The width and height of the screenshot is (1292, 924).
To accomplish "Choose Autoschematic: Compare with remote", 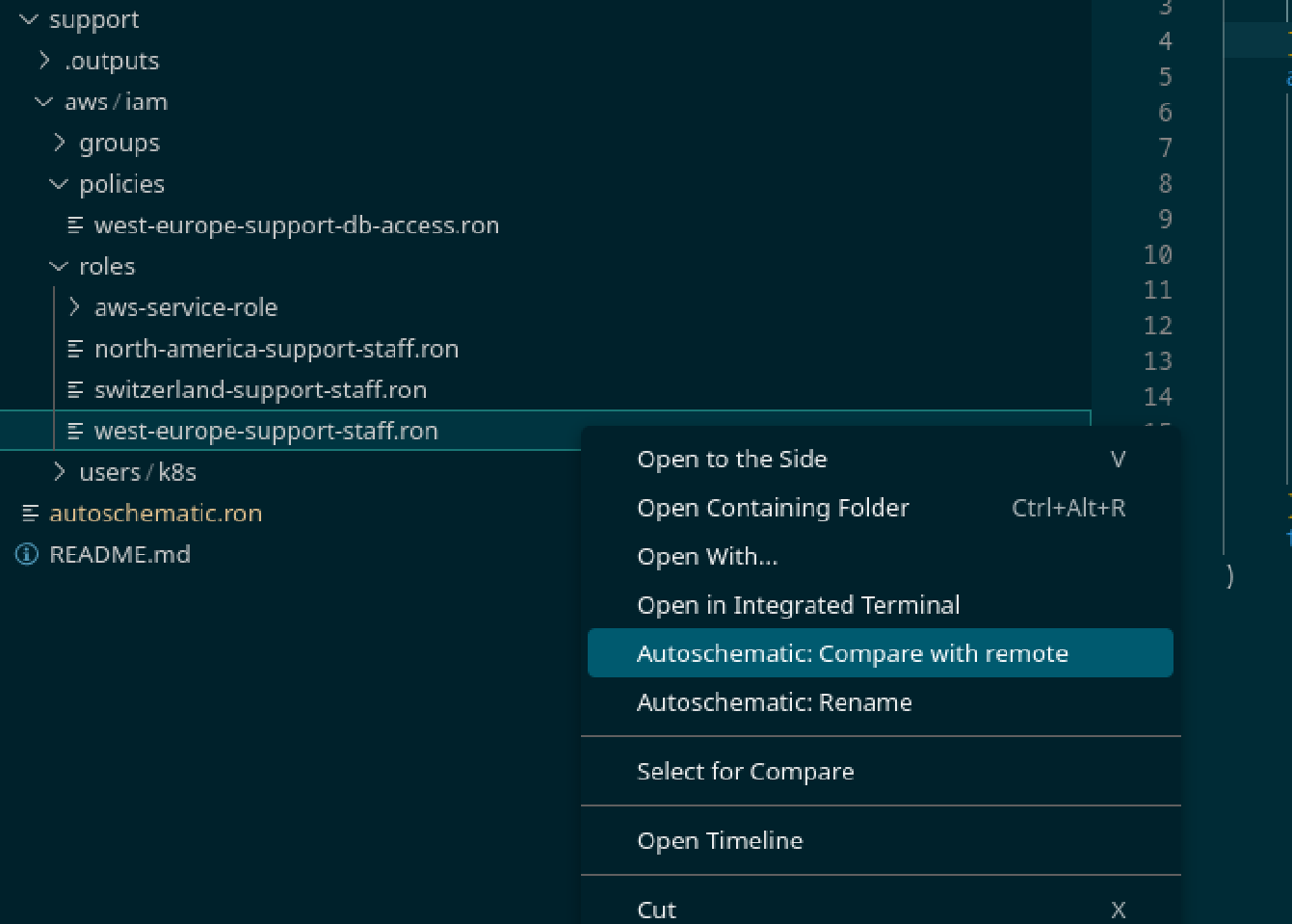I will click(x=852, y=653).
